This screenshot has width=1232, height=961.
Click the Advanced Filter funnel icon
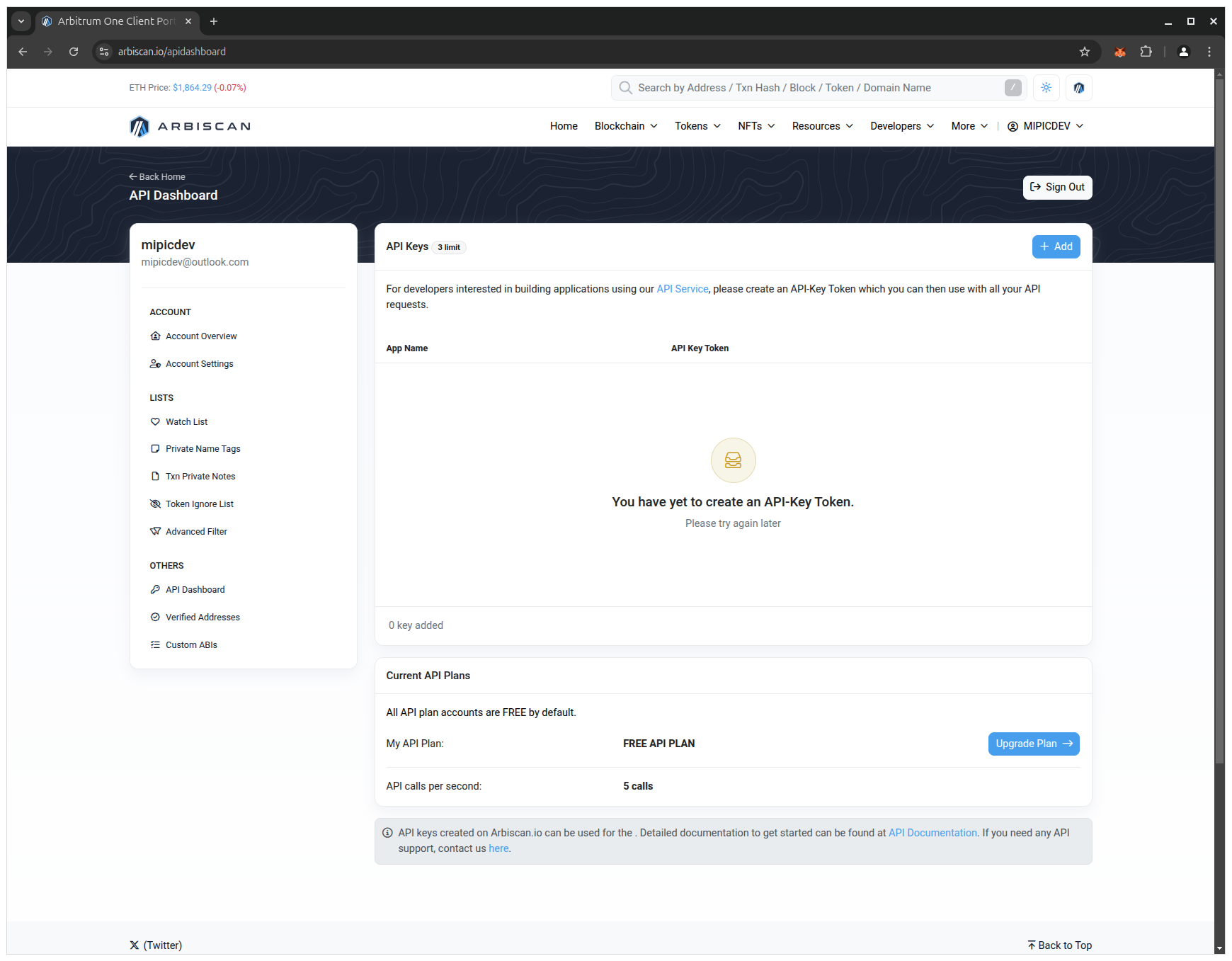point(156,531)
